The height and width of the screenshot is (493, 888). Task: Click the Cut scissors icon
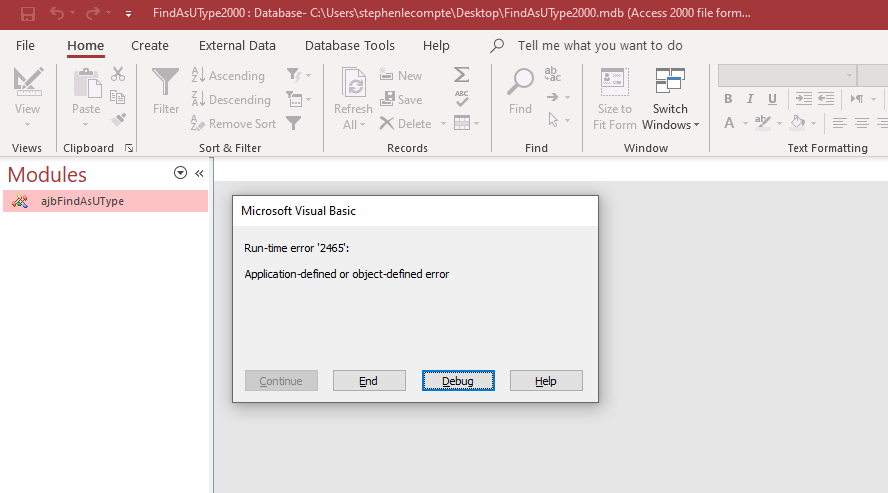[x=118, y=74]
